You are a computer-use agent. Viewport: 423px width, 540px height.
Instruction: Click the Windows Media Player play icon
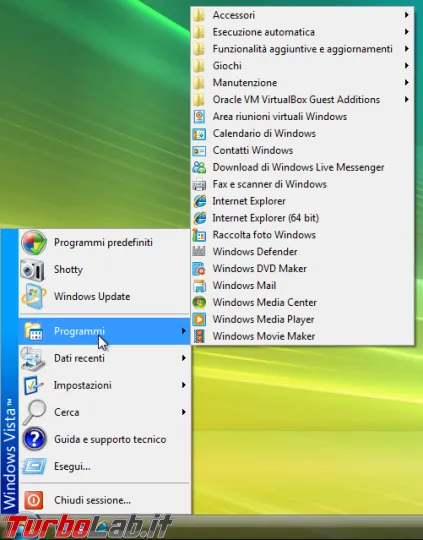coord(199,319)
